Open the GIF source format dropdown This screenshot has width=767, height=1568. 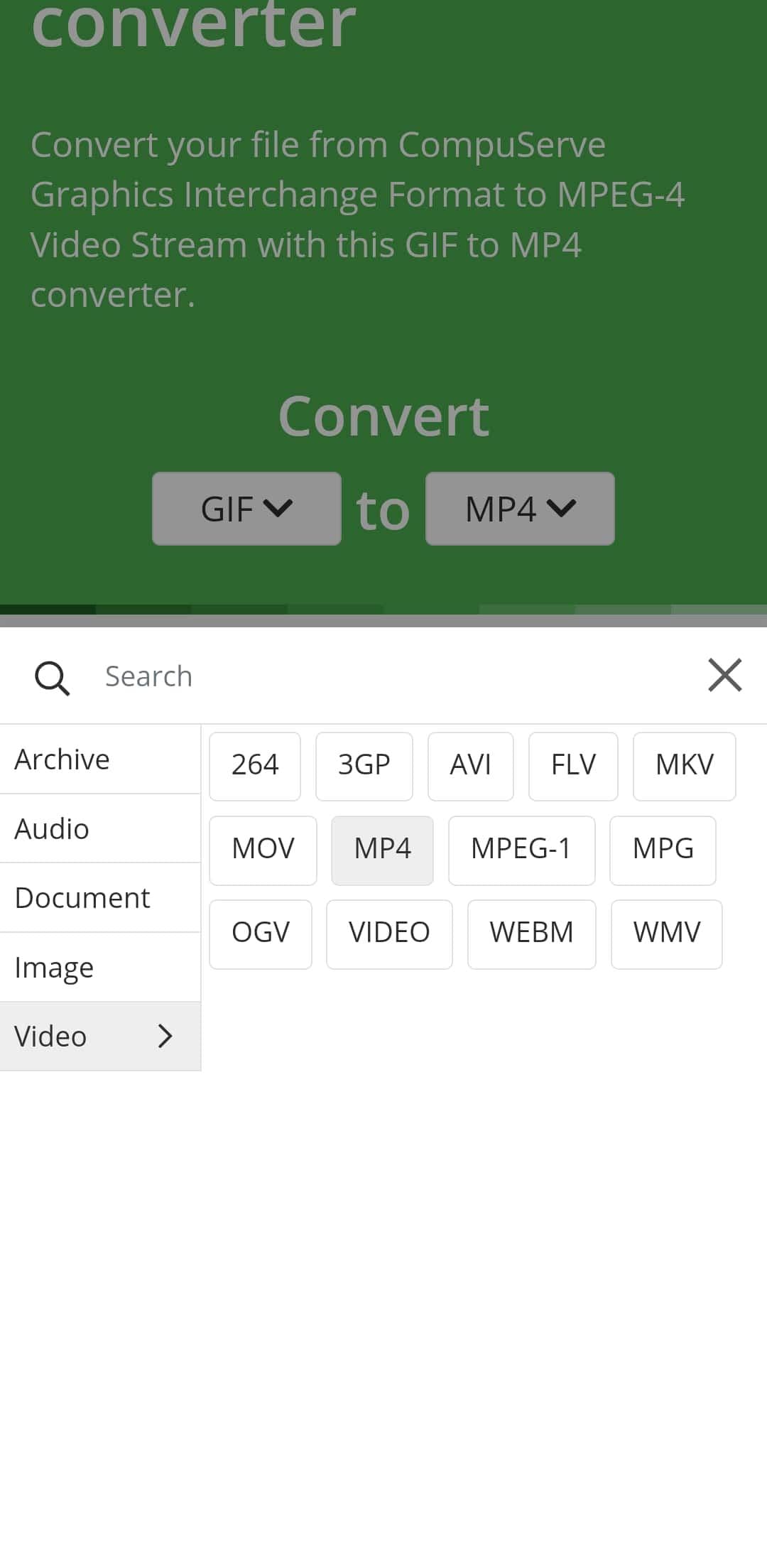point(246,509)
